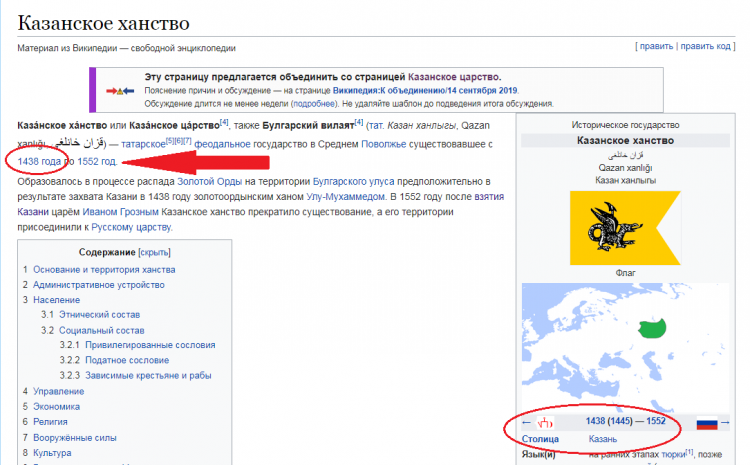The width and height of the screenshot is (750, 465).
Task: Jump to 'Культура' section
Action: pos(52,453)
